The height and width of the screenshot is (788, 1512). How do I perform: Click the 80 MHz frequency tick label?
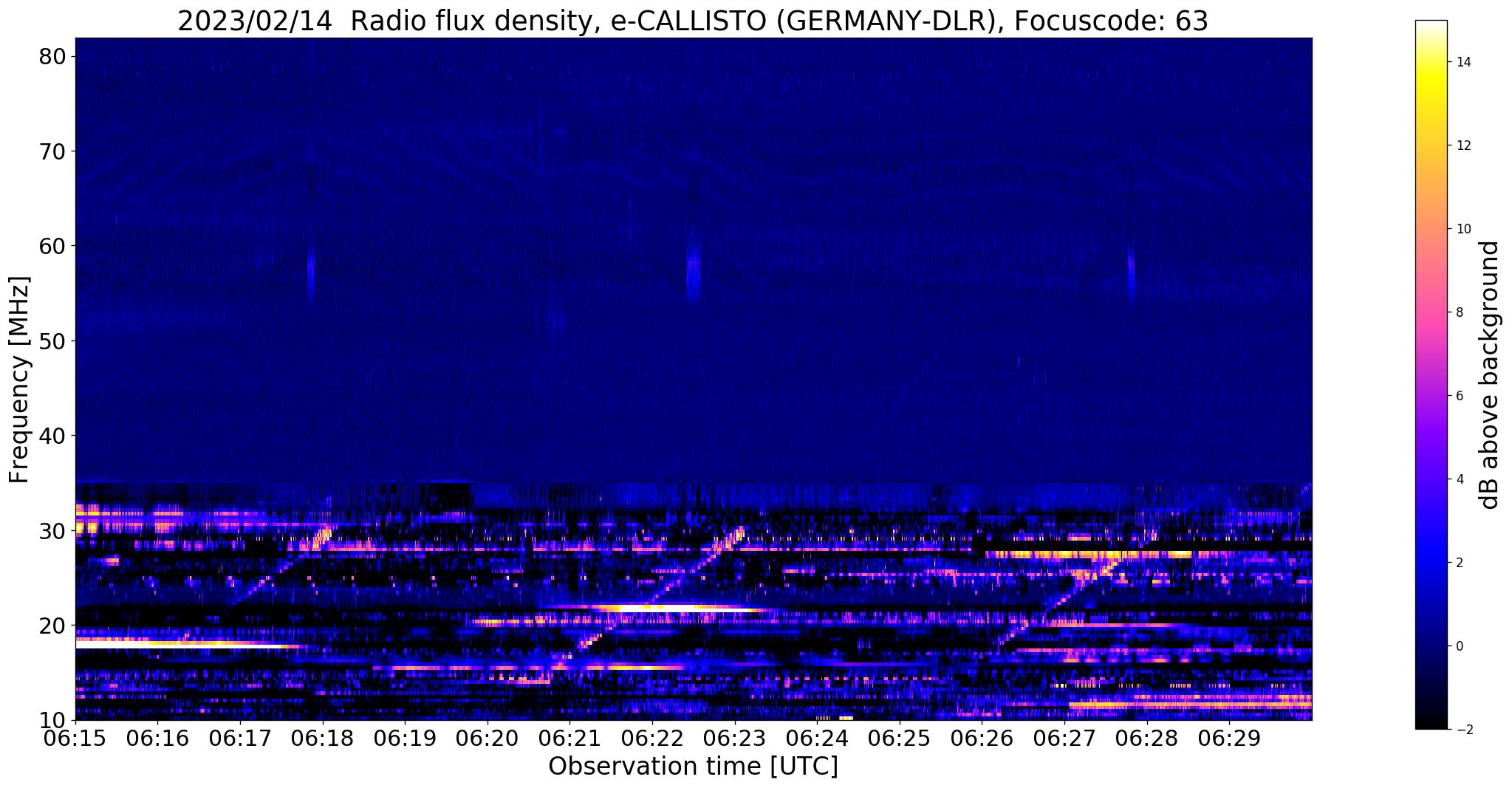click(x=53, y=56)
